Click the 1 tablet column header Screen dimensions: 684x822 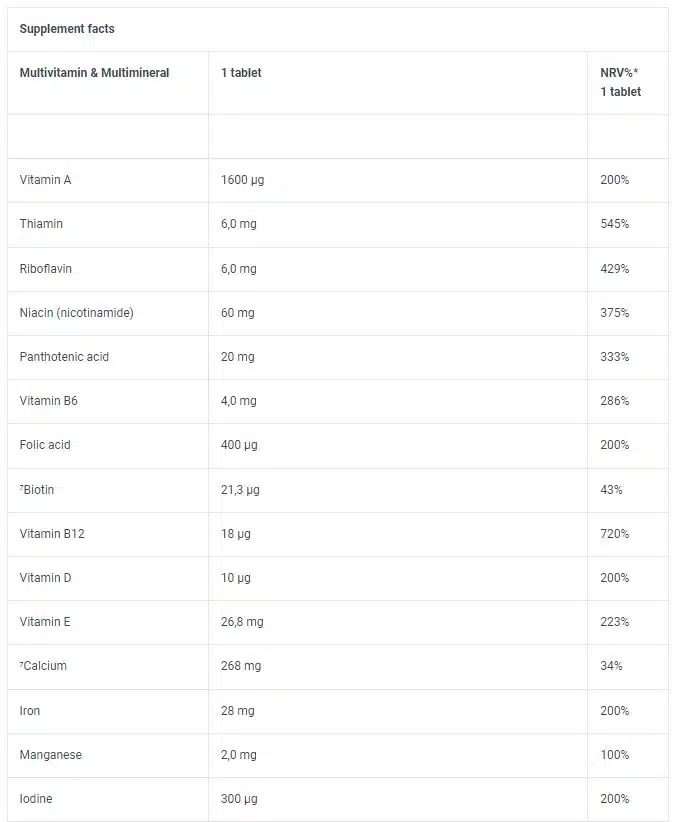[x=241, y=73]
